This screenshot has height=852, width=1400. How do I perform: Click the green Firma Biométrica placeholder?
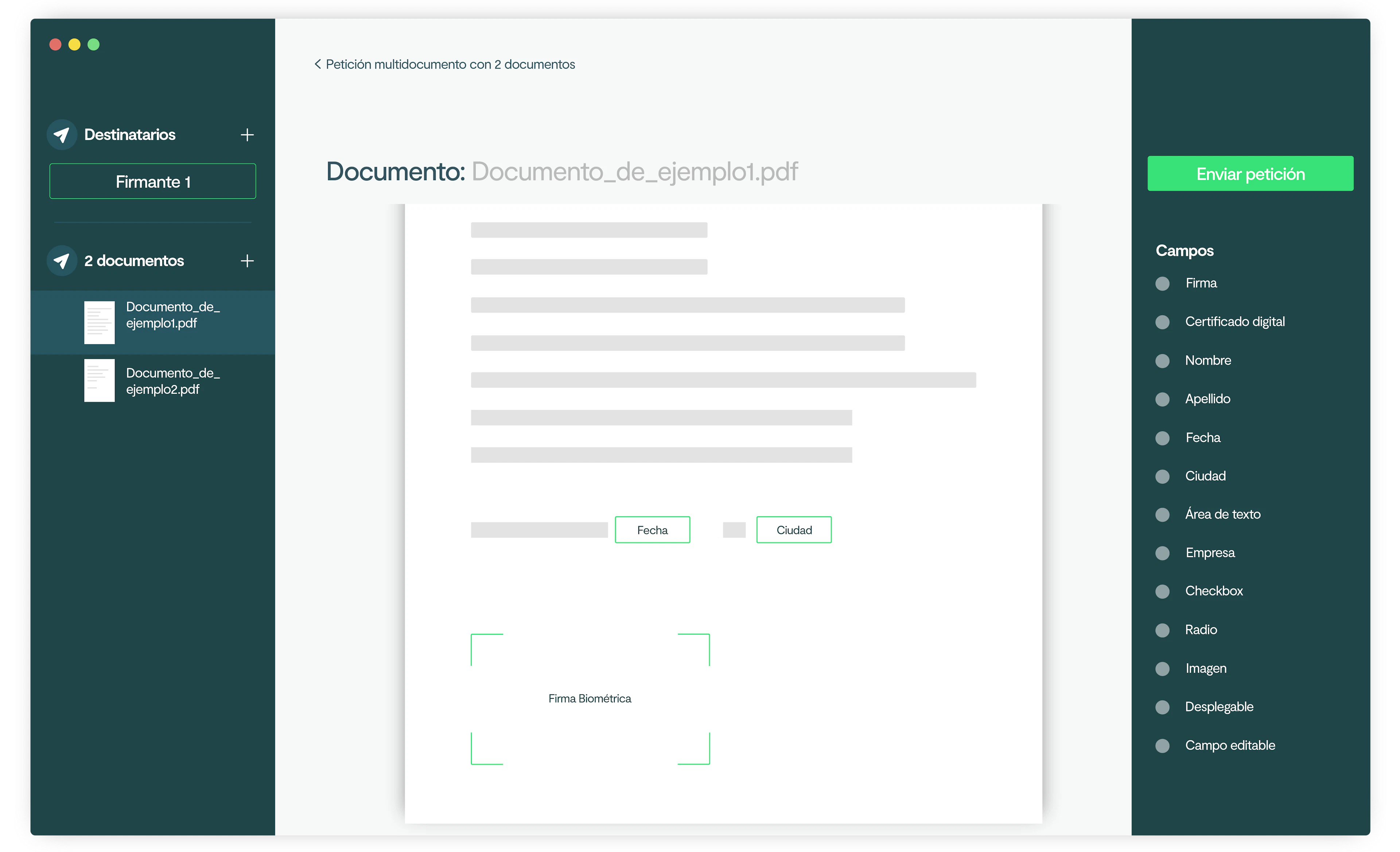(x=590, y=698)
